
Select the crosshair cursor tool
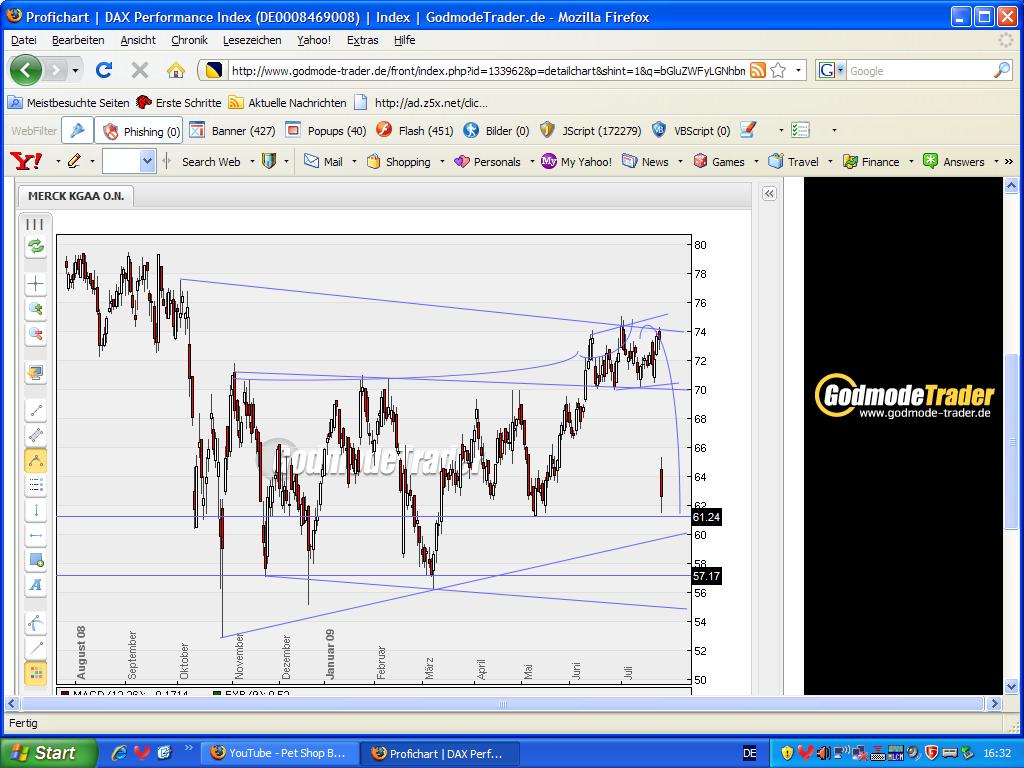[x=36, y=284]
